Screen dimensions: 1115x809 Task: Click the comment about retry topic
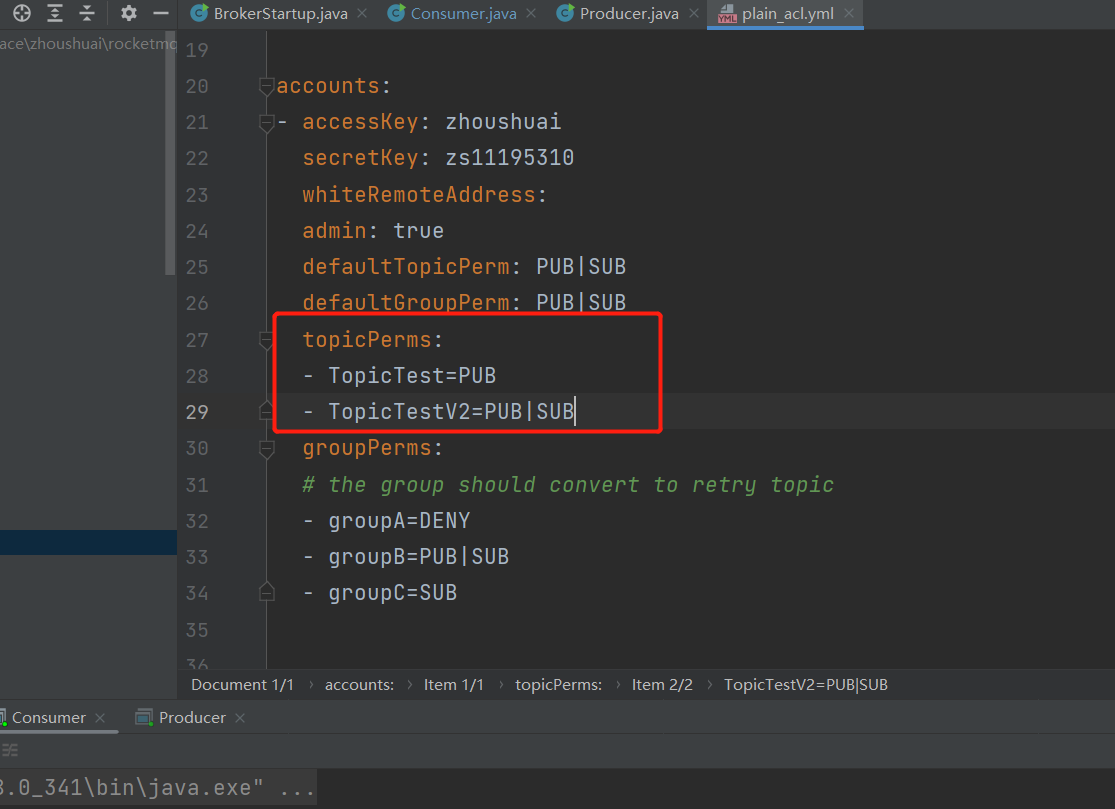(567, 485)
